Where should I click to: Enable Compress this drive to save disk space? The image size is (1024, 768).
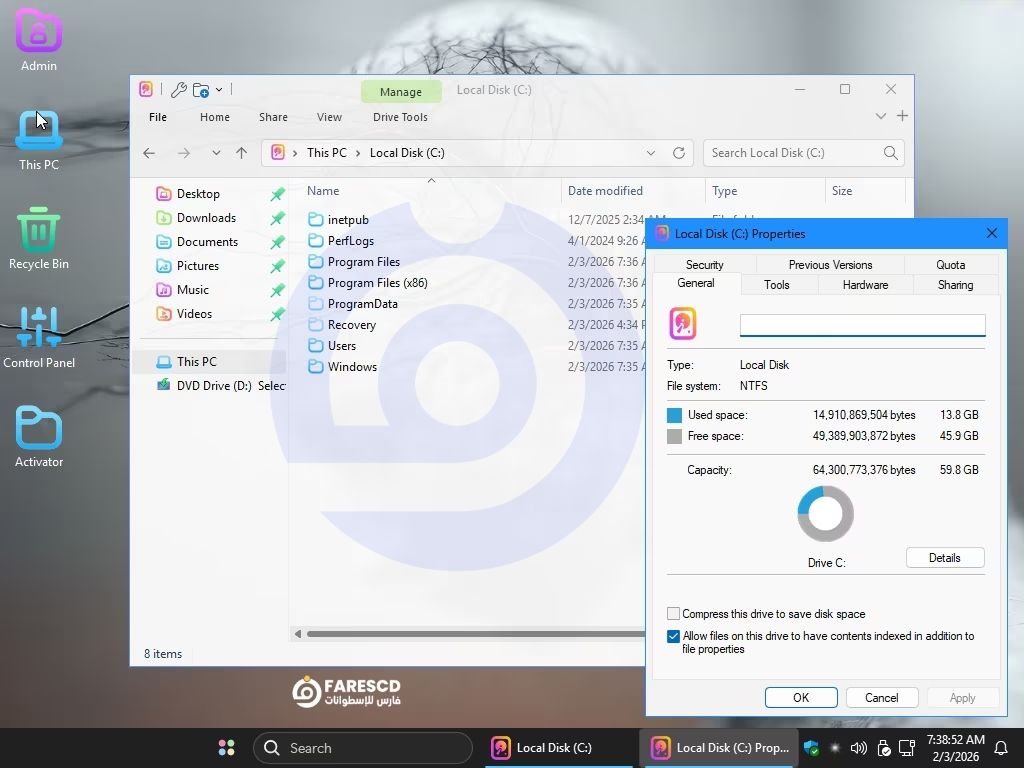pos(674,614)
